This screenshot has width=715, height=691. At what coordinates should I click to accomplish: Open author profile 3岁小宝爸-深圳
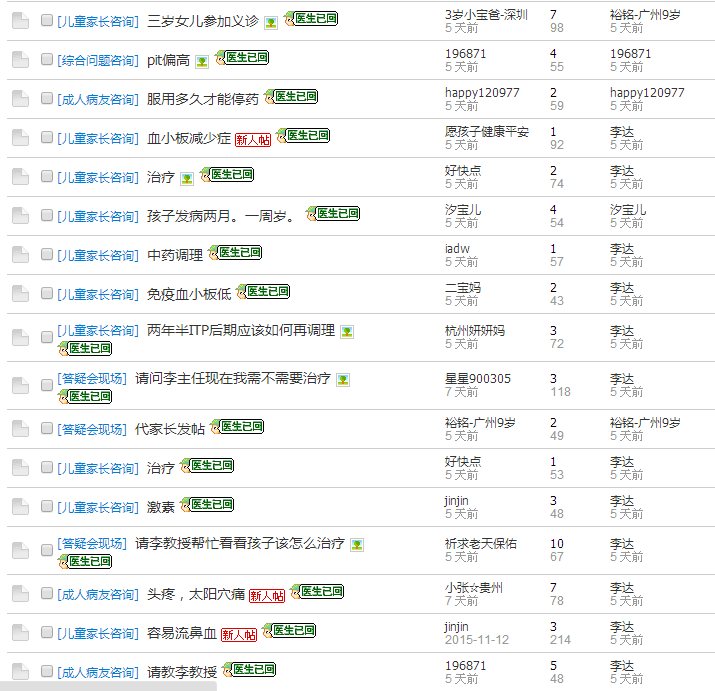tap(487, 15)
